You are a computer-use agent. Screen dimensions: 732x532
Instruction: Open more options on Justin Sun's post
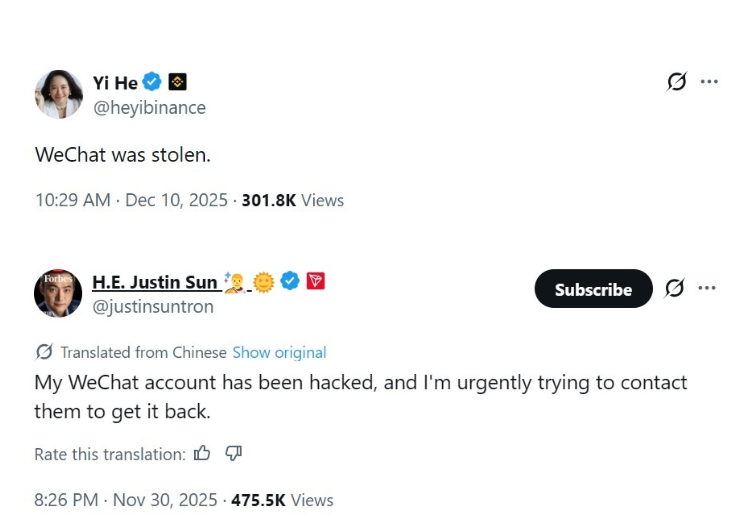pyautogui.click(x=707, y=289)
